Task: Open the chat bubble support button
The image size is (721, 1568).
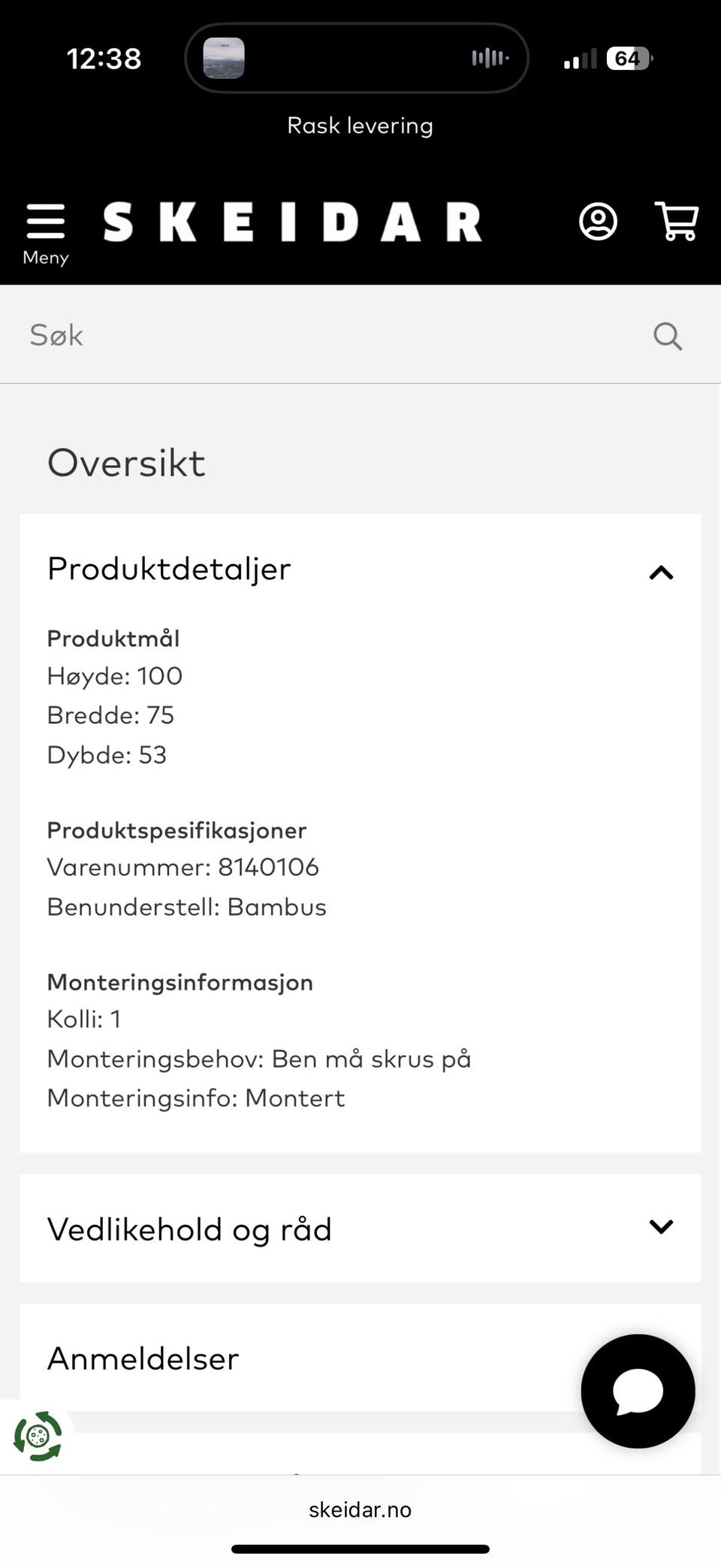Action: click(x=638, y=1391)
